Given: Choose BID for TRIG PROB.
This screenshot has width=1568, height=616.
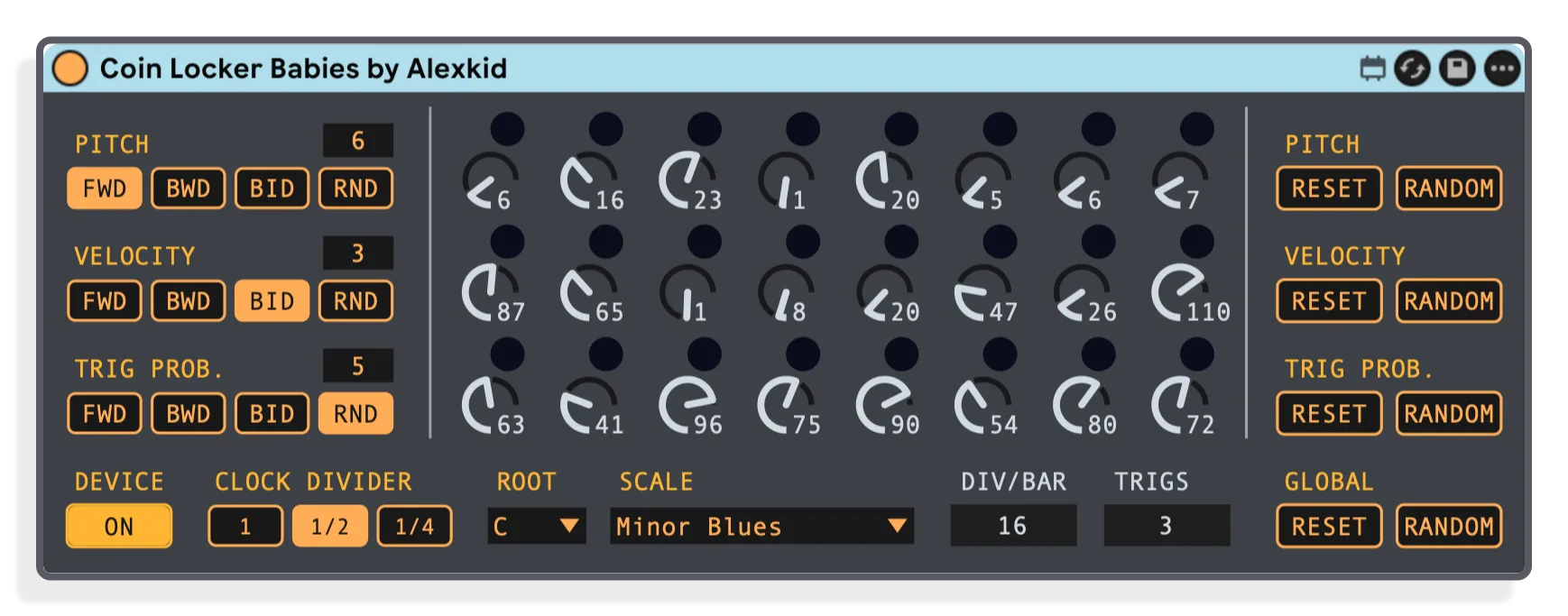Looking at the screenshot, I should (x=272, y=414).
